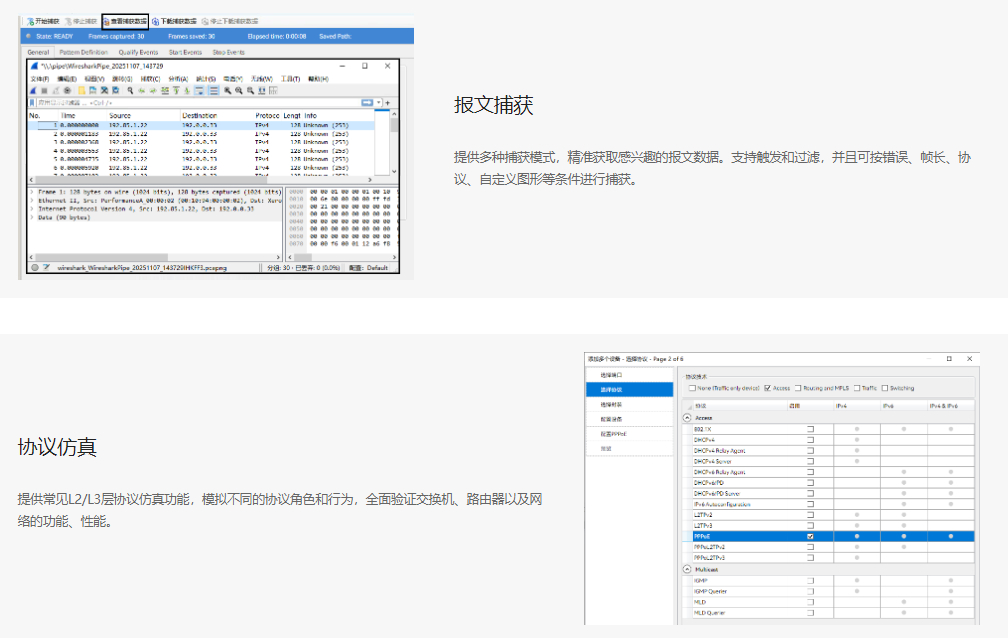Click the find packet magnifier icon
Viewport: 1008px width, 638px height.
tap(131, 90)
